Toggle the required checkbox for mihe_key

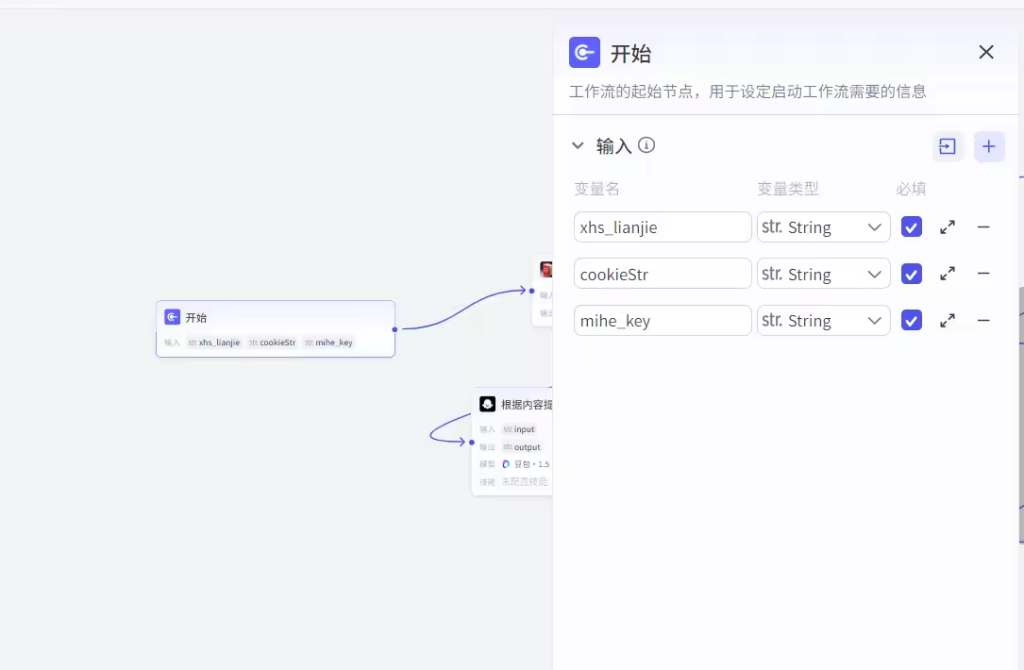tap(911, 321)
